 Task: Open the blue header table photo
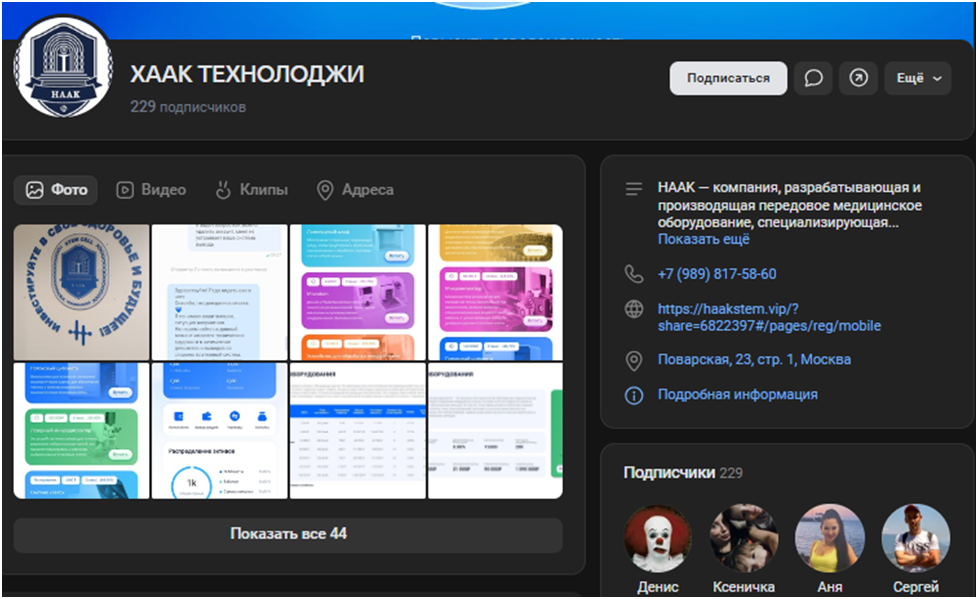pos(358,431)
